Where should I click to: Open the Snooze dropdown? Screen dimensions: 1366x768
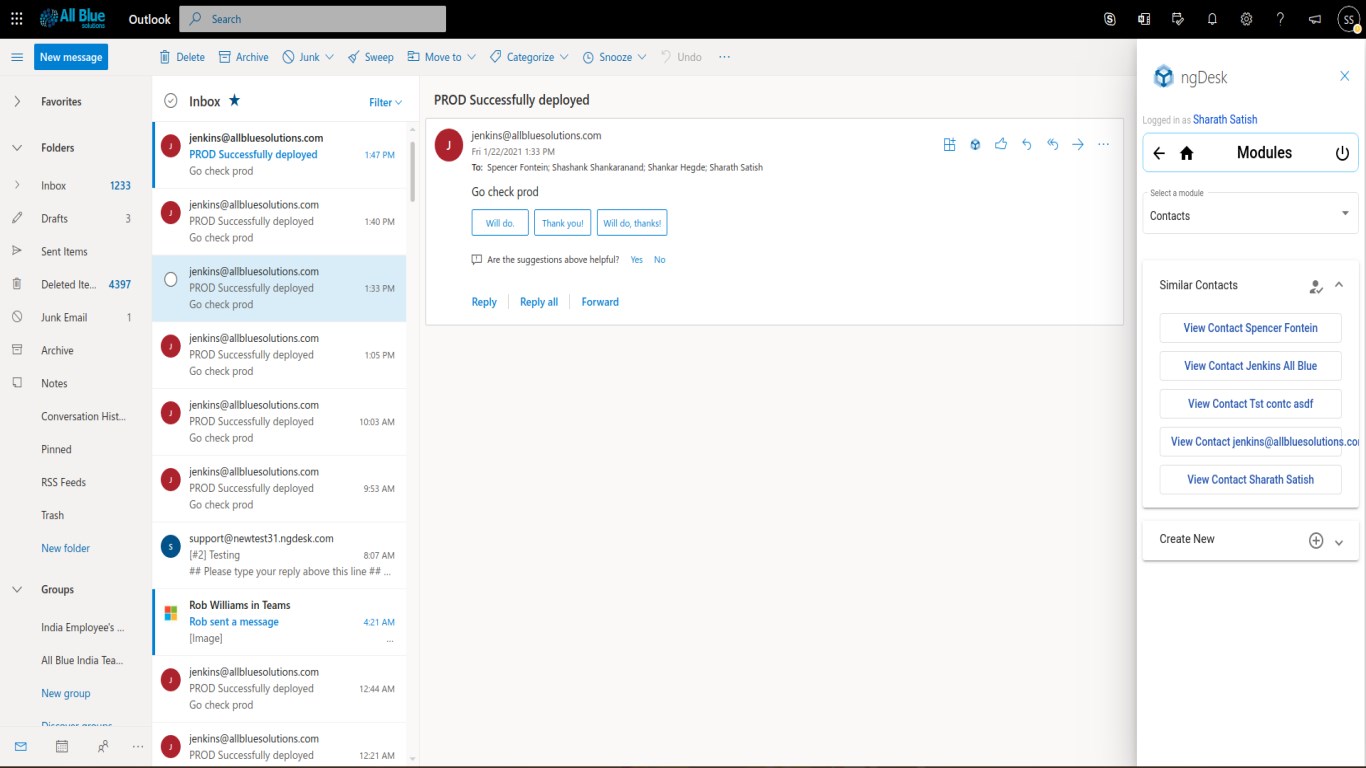[x=614, y=57]
